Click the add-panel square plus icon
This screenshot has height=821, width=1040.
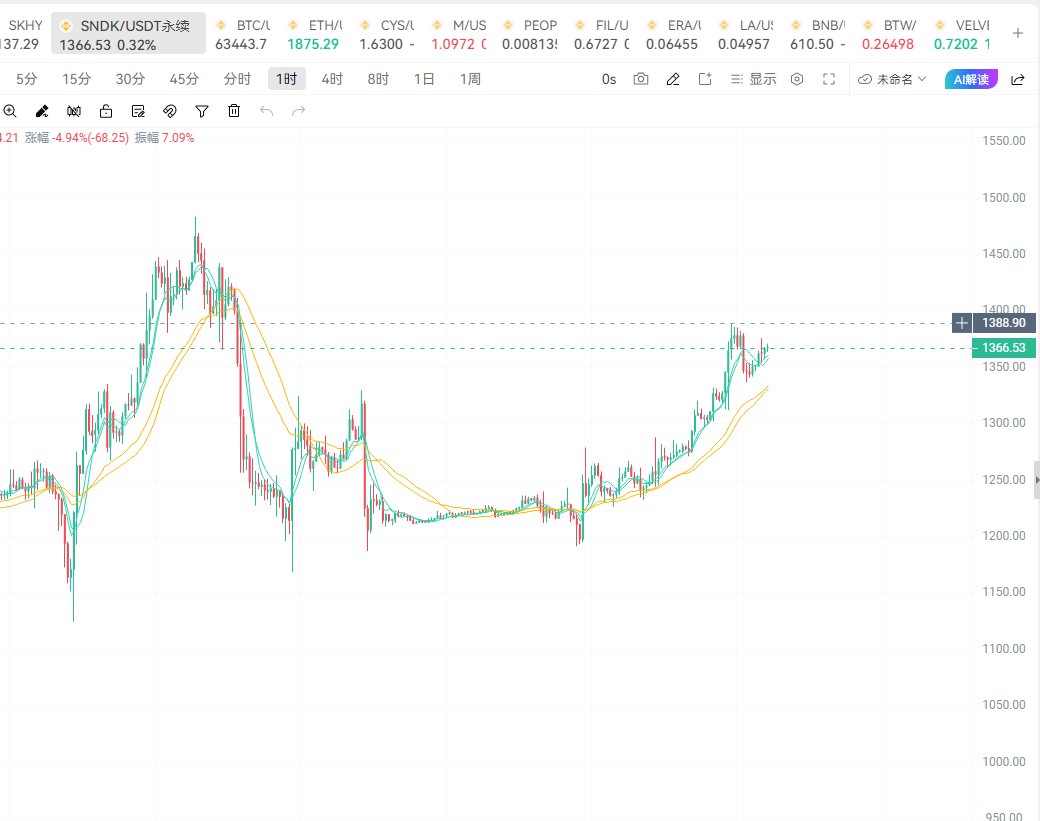[705, 79]
